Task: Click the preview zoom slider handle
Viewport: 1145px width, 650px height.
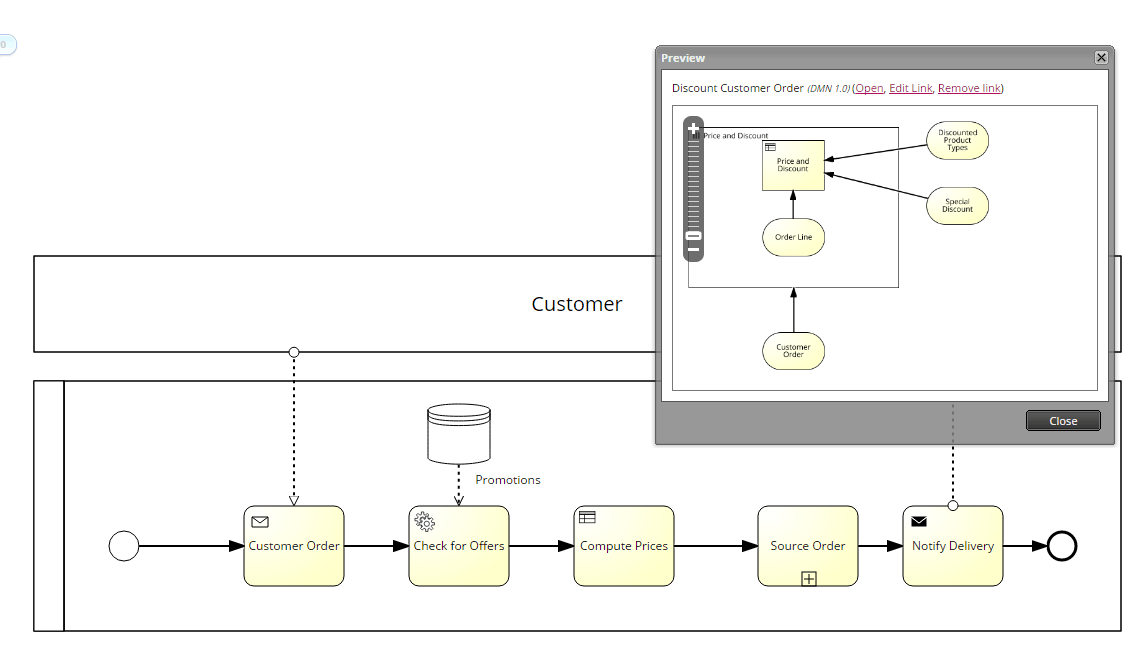Action: (694, 236)
